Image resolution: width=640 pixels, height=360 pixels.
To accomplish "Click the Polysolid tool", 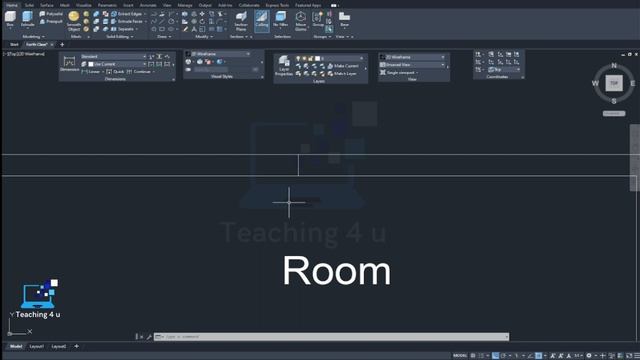I will pos(51,14).
